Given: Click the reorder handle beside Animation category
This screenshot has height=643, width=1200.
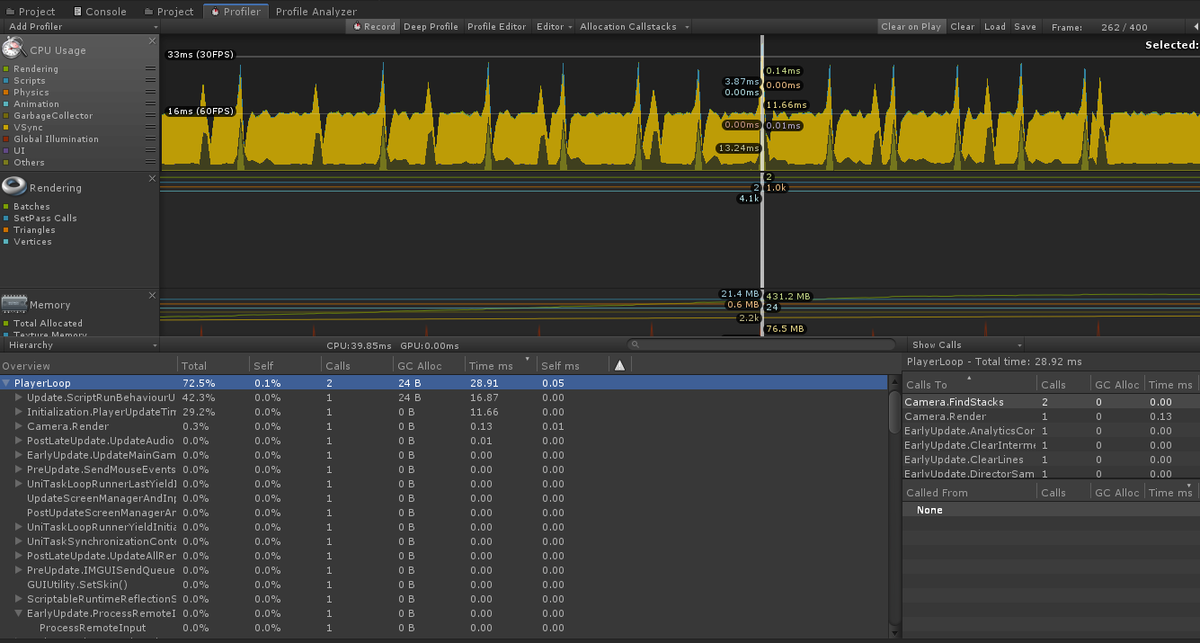Looking at the screenshot, I should (x=151, y=104).
